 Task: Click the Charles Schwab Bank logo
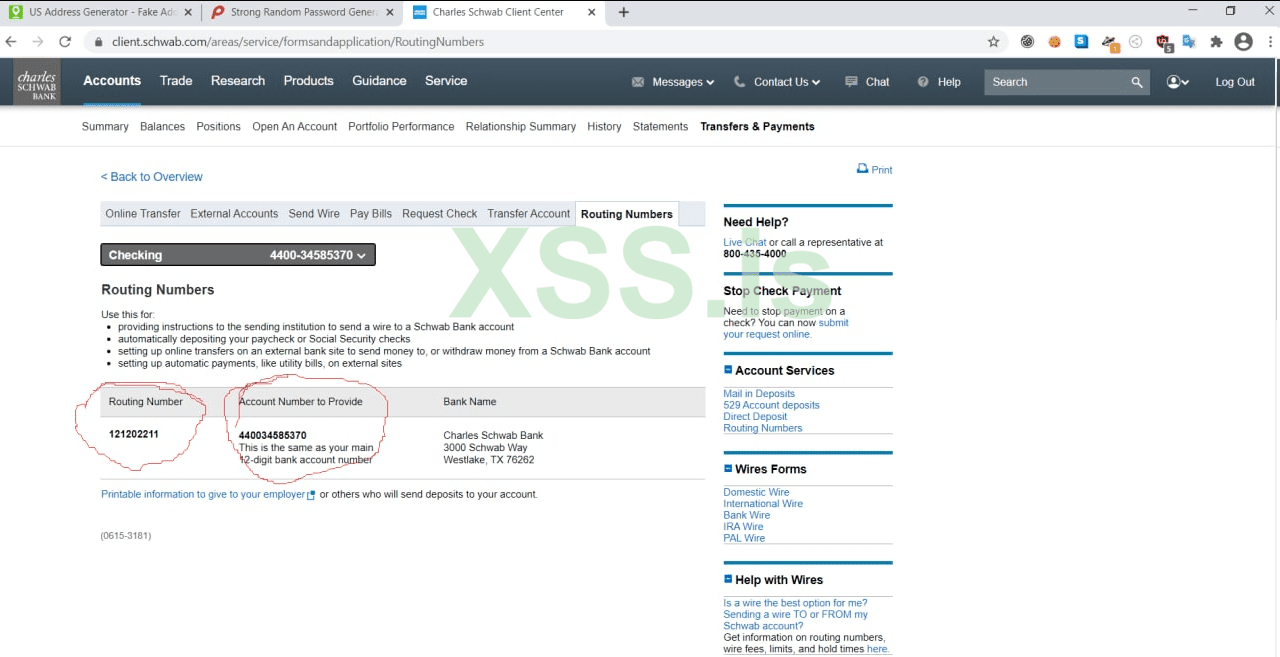click(x=37, y=83)
